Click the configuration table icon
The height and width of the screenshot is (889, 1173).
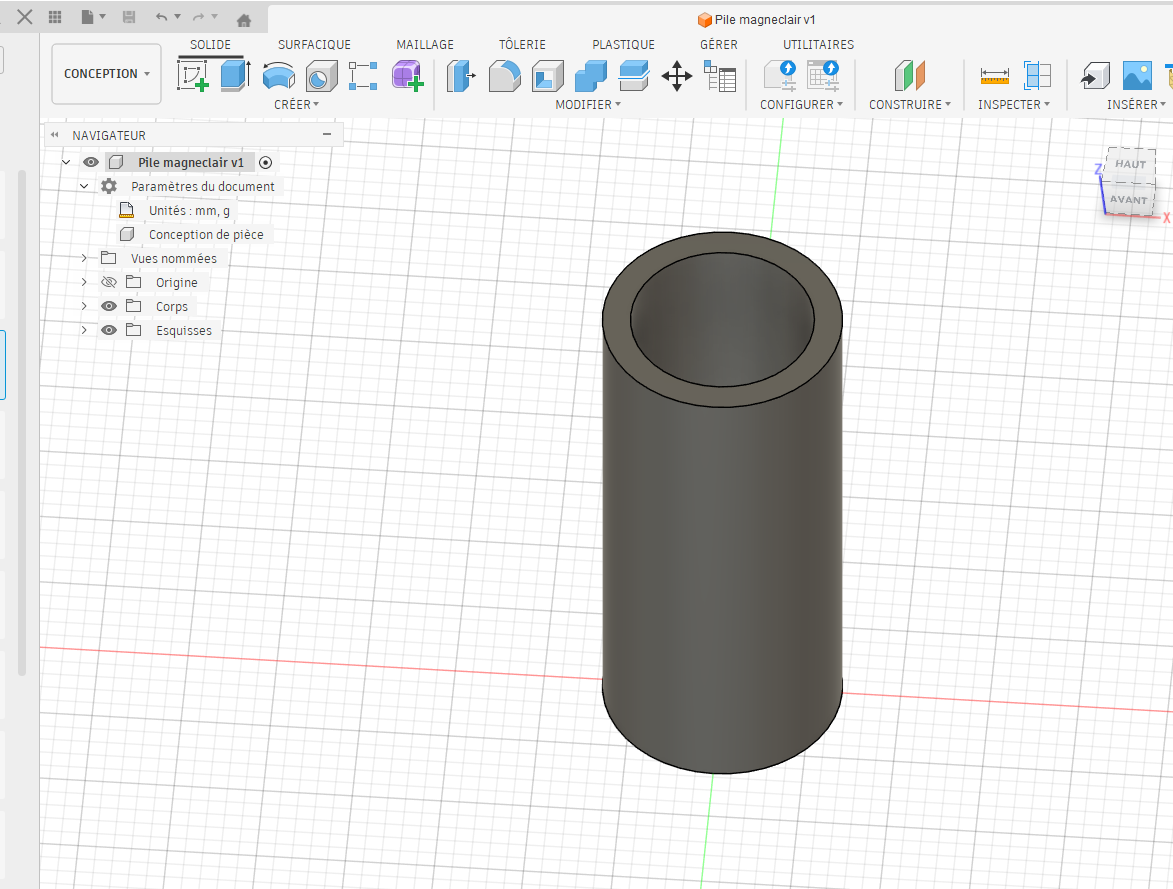823,76
